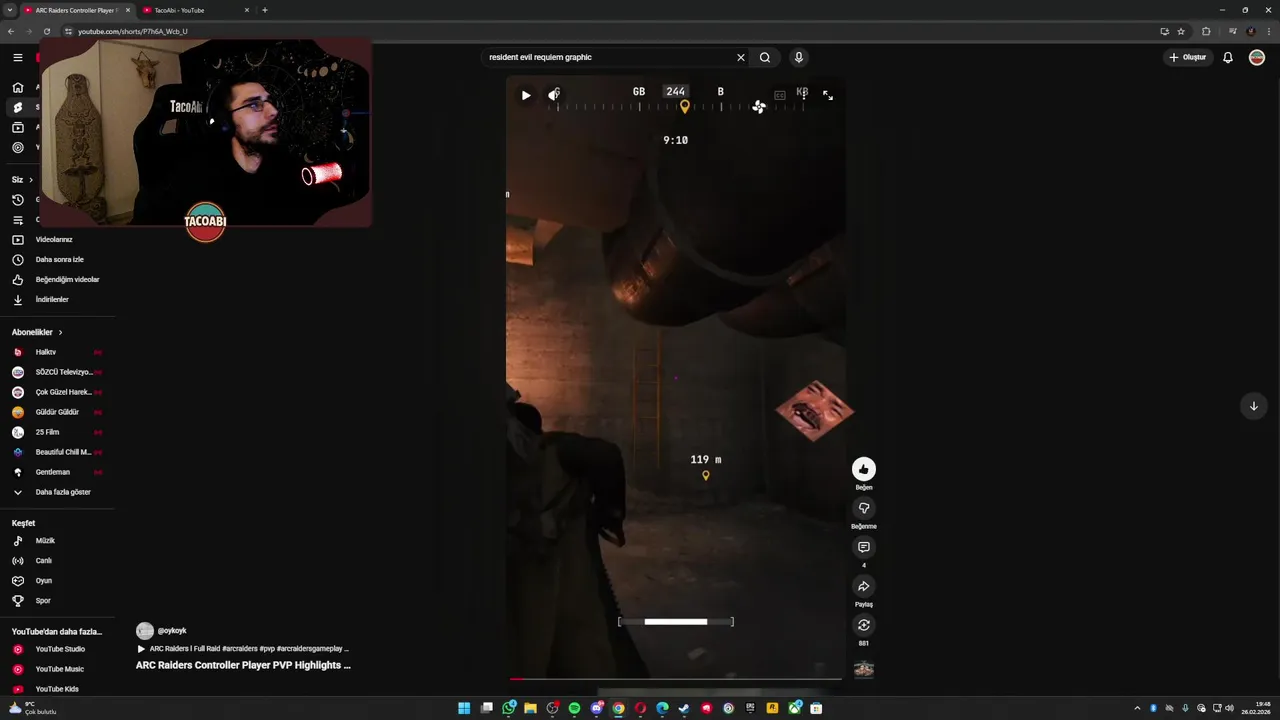1280x720 pixels.
Task: Expand the Abonelikler section chevron
Action: tap(60, 332)
